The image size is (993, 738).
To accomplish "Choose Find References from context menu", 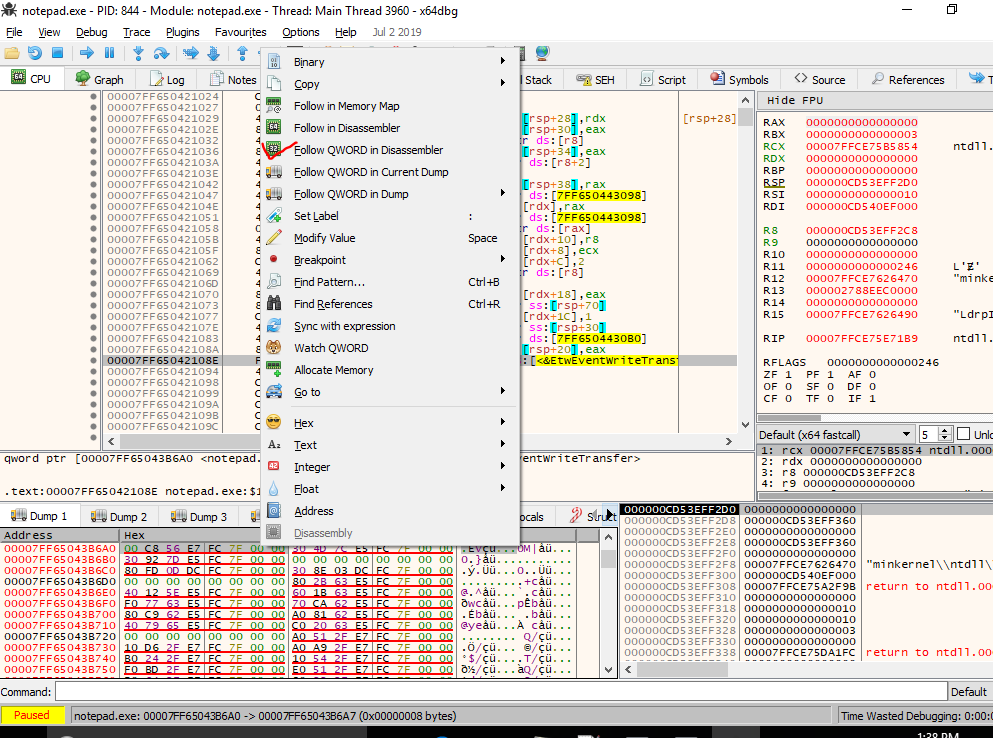I will (333, 304).
